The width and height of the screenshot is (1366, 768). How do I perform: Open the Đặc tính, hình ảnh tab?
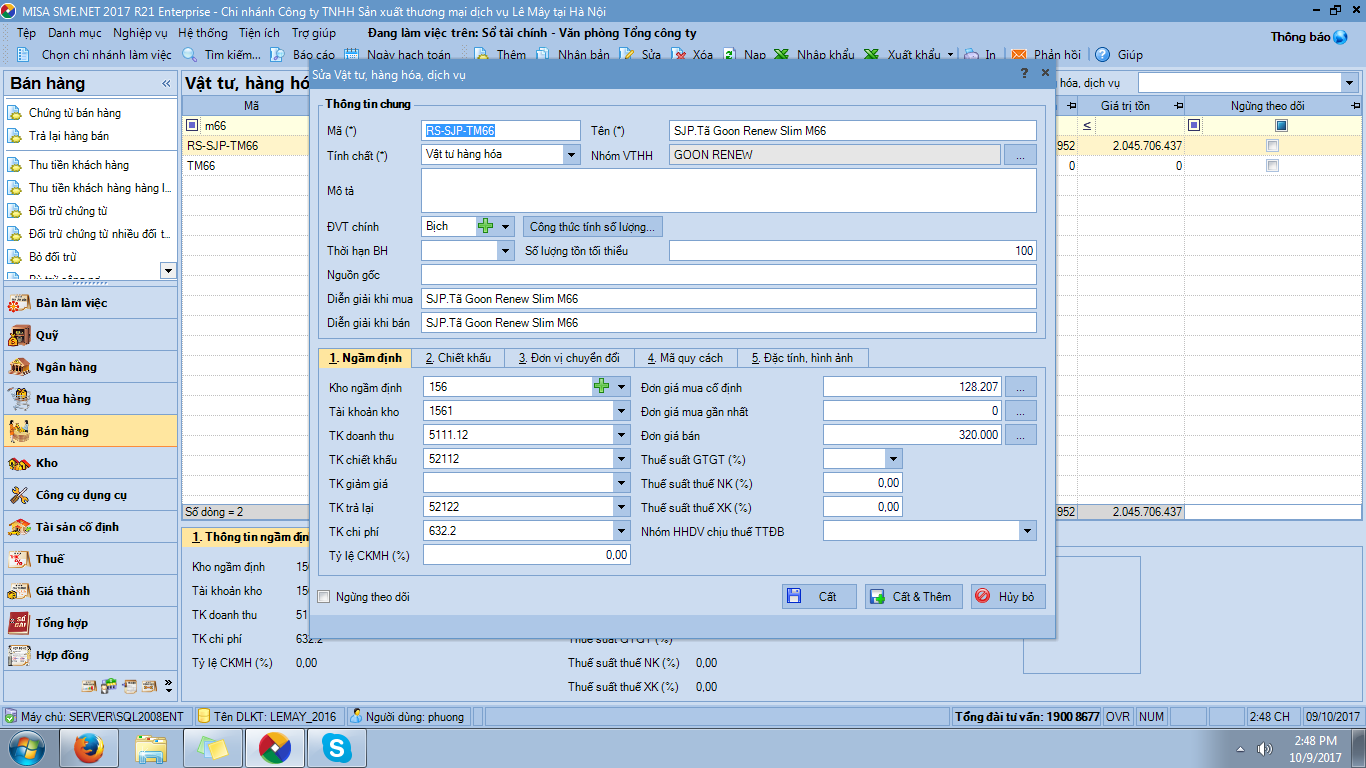(803, 358)
